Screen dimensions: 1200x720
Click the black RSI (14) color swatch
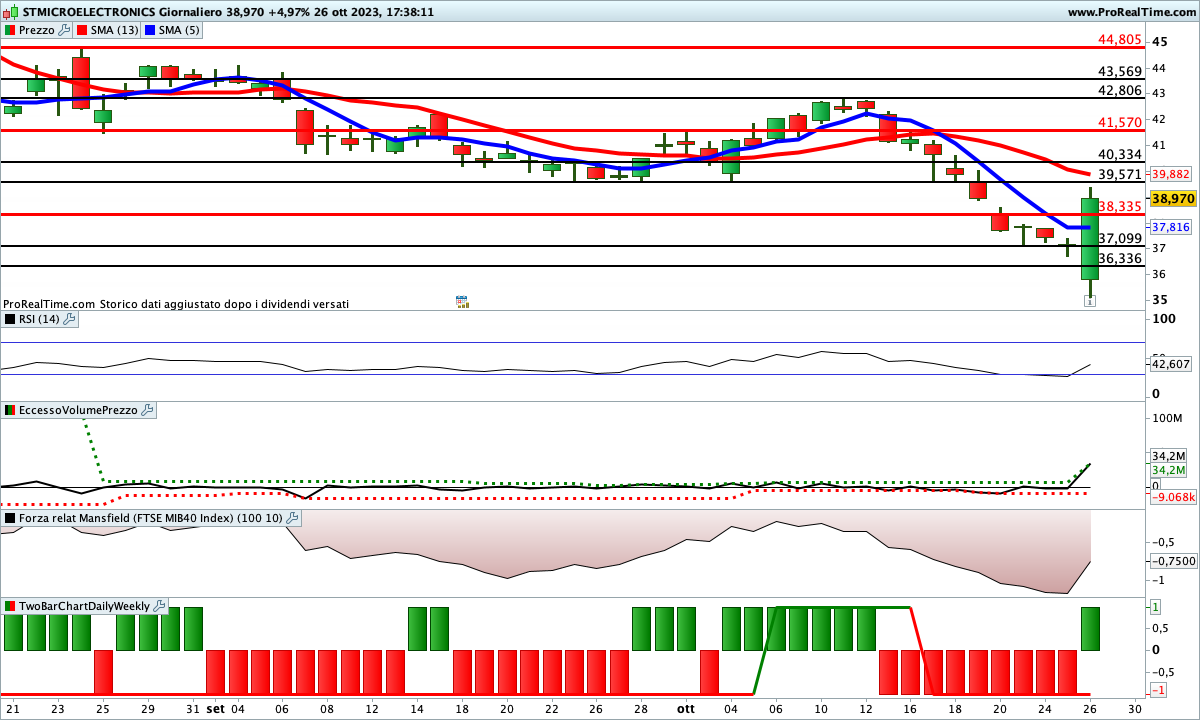coord(10,319)
